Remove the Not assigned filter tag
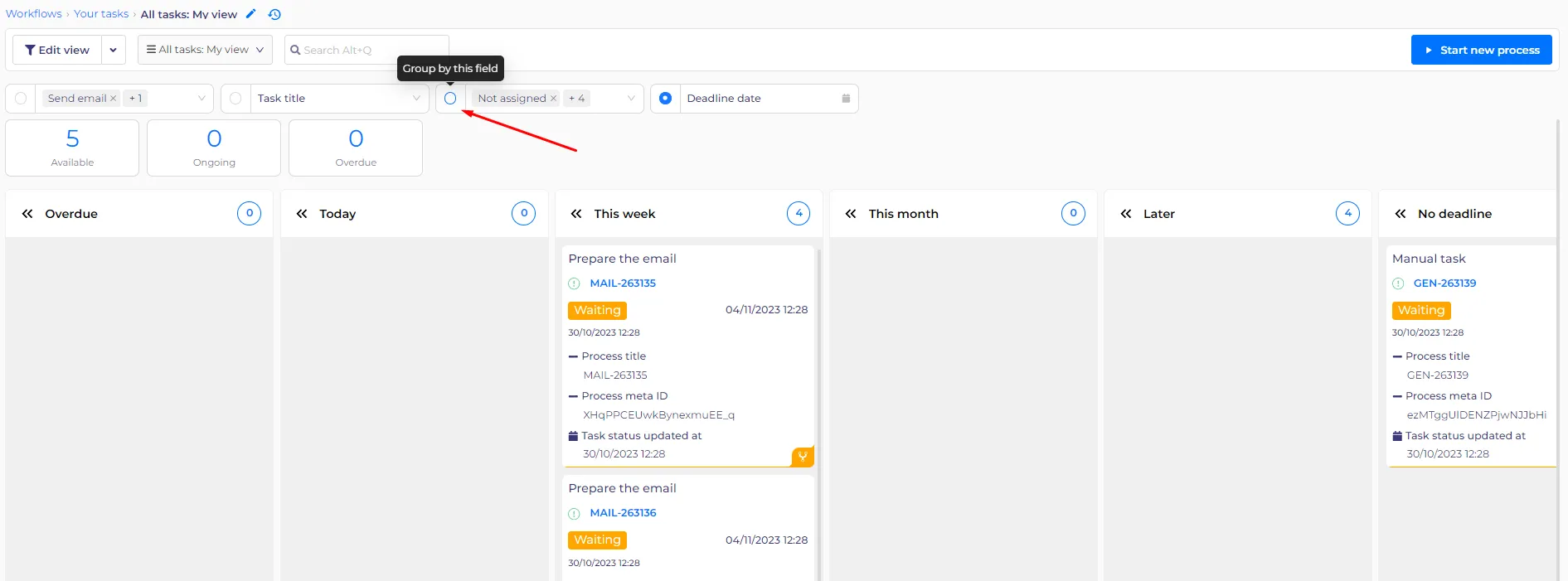1568x581 pixels. pos(553,99)
